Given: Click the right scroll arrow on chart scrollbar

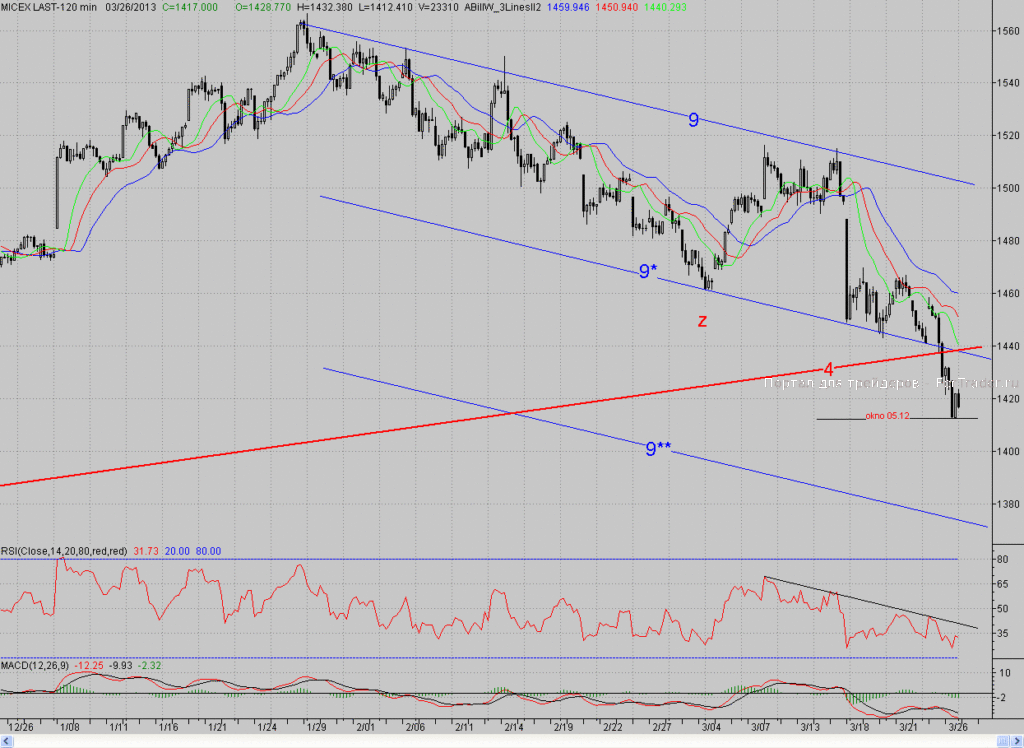Looking at the screenshot, I should point(1016,741).
